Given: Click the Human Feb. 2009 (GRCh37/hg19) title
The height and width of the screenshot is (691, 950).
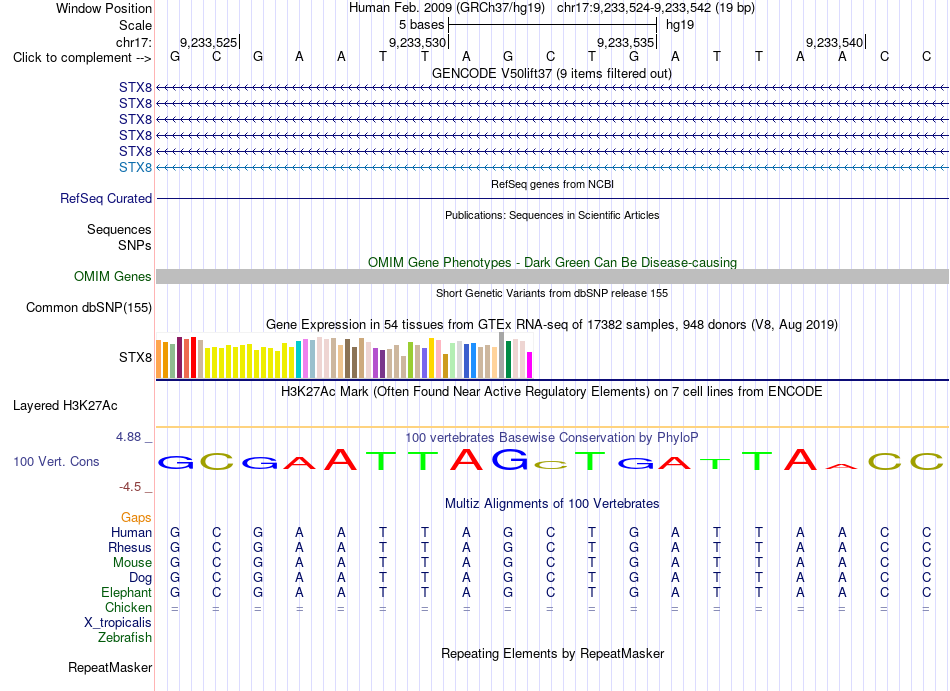Looking at the screenshot, I should point(447,8).
